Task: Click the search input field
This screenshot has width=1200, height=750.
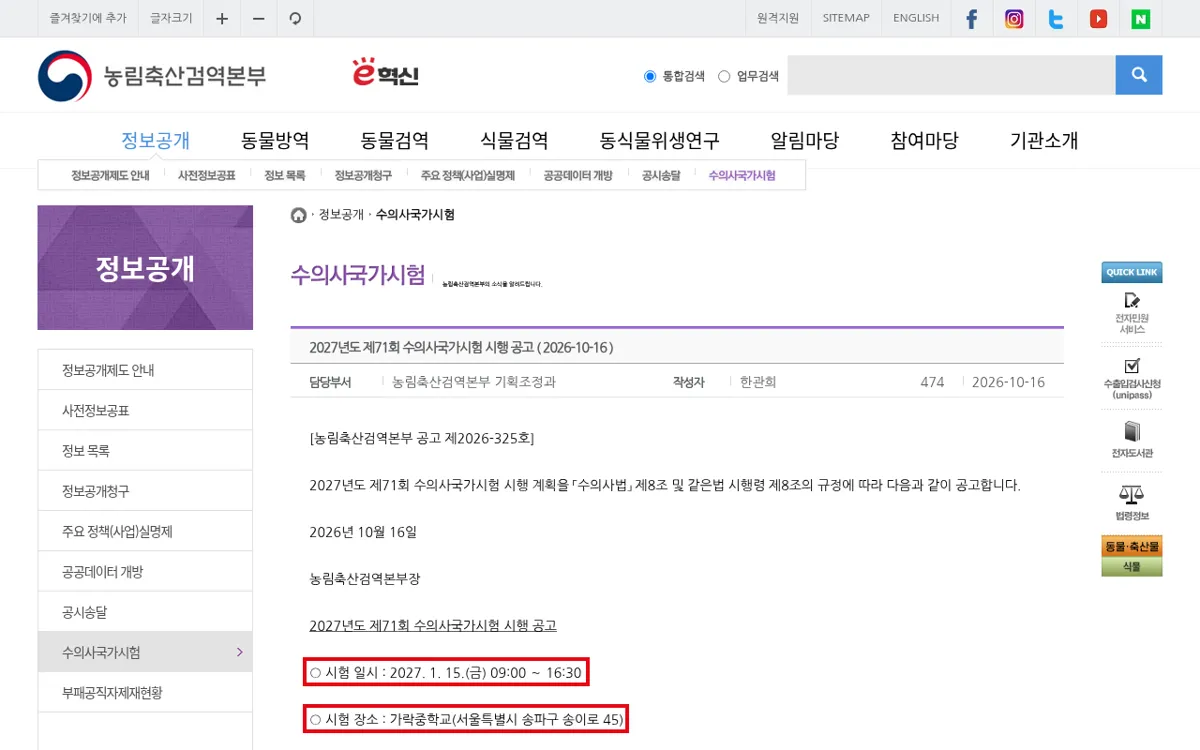Action: tap(951, 75)
